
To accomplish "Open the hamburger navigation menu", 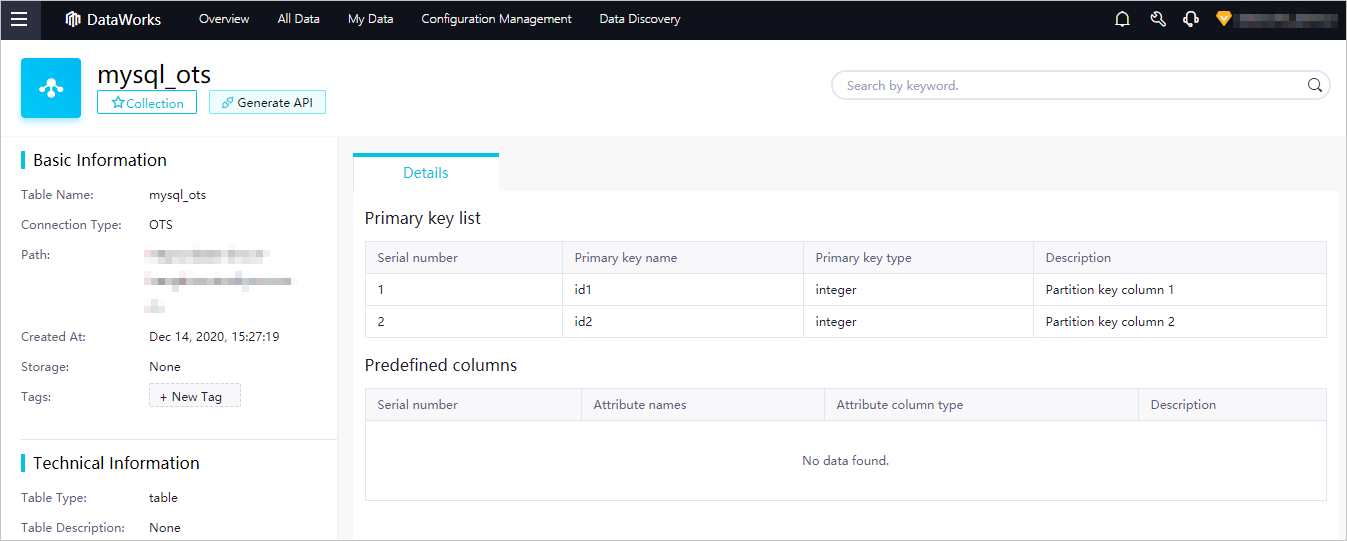I will pos(19,19).
